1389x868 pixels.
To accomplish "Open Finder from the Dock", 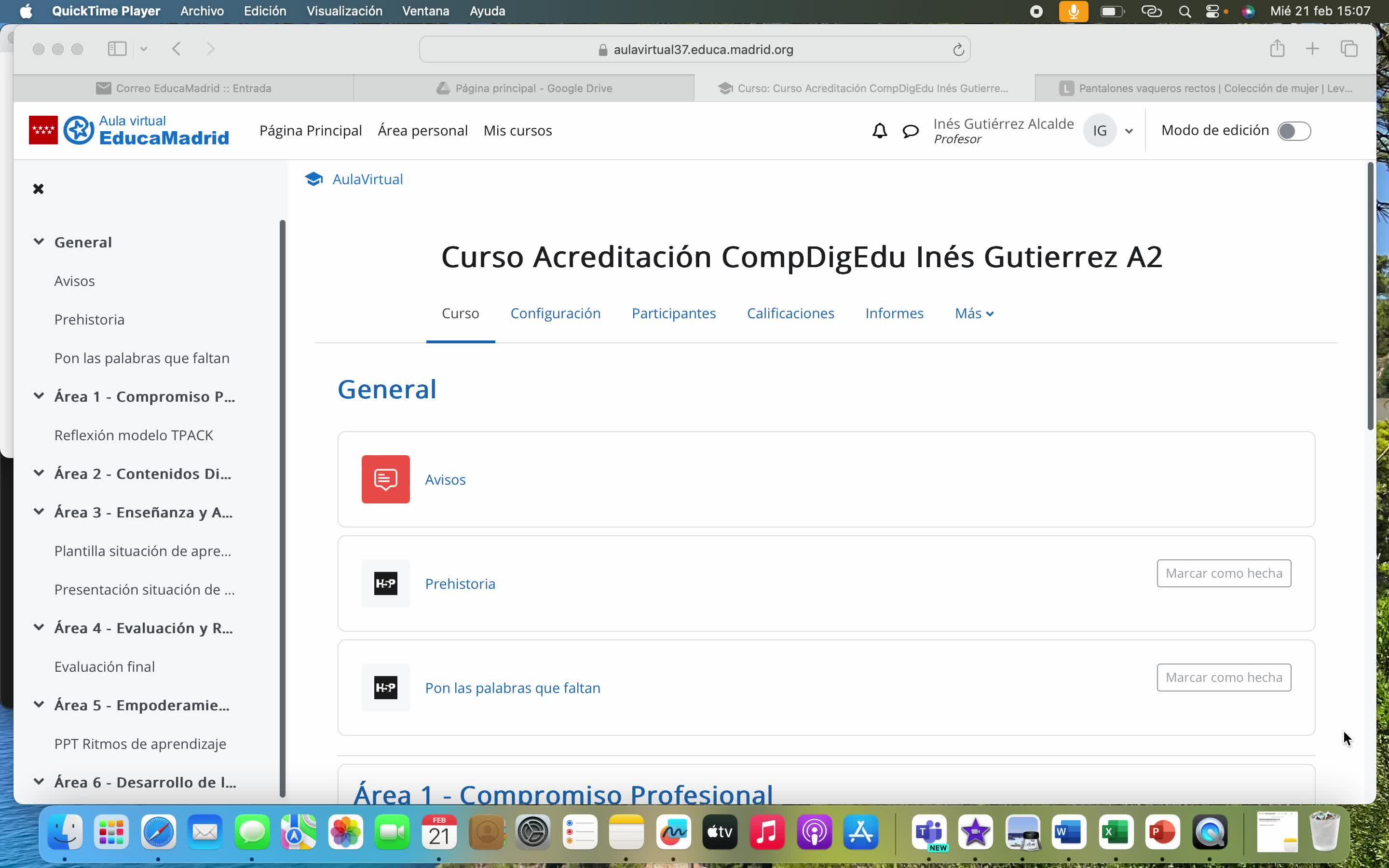I will tap(64, 832).
